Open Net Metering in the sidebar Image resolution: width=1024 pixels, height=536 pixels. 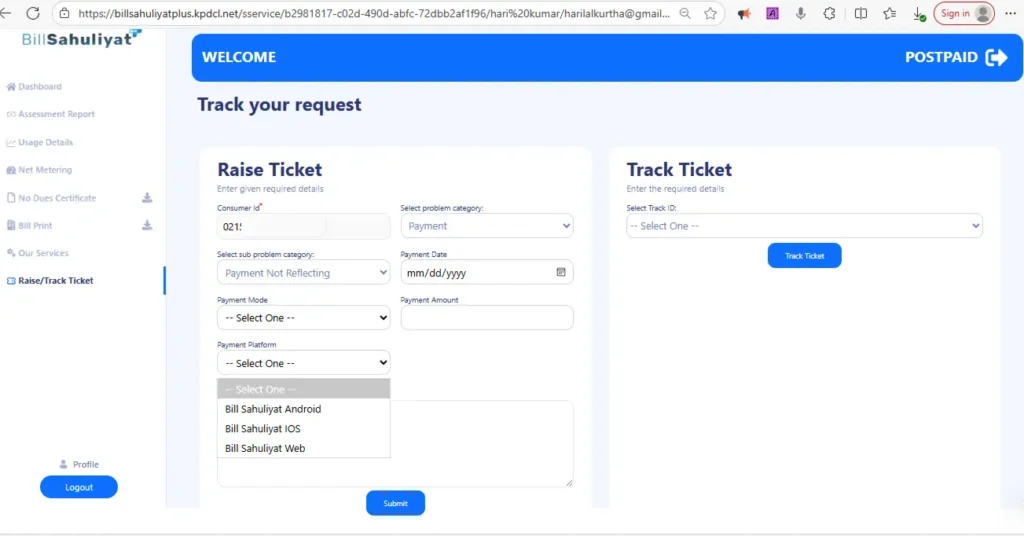(45, 170)
